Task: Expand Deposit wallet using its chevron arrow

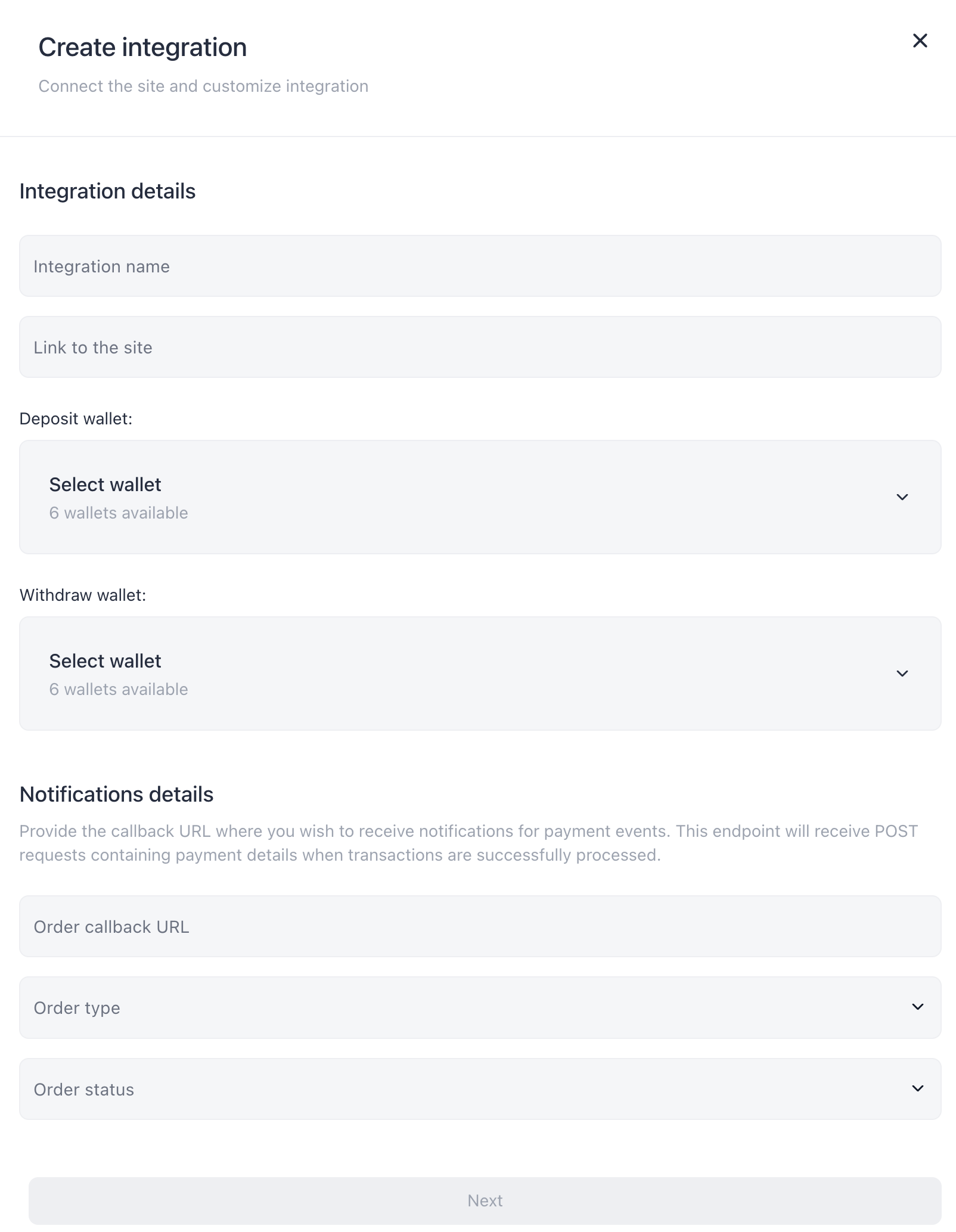Action: [902, 497]
